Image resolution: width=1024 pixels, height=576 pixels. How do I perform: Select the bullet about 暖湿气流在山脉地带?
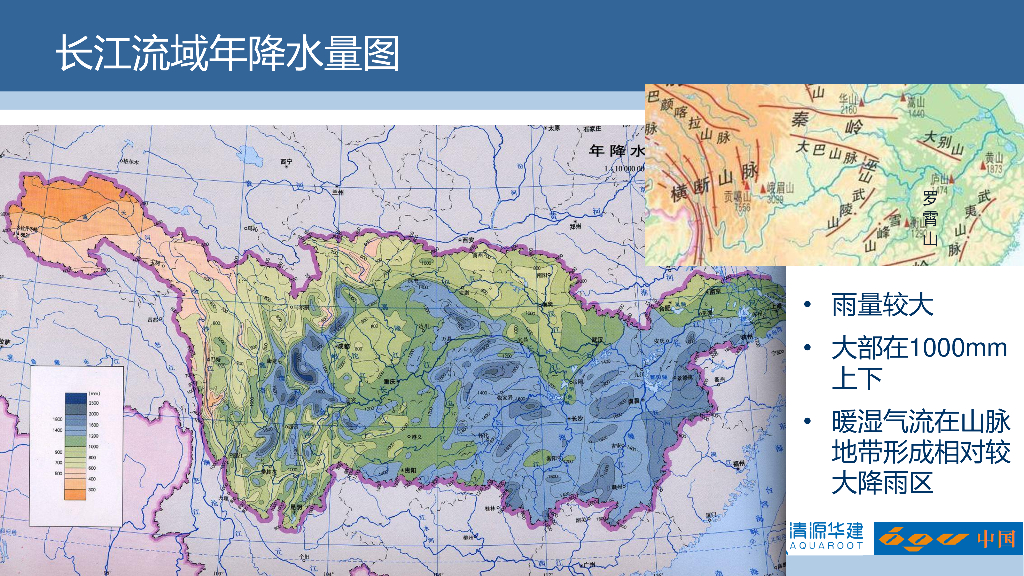921,453
